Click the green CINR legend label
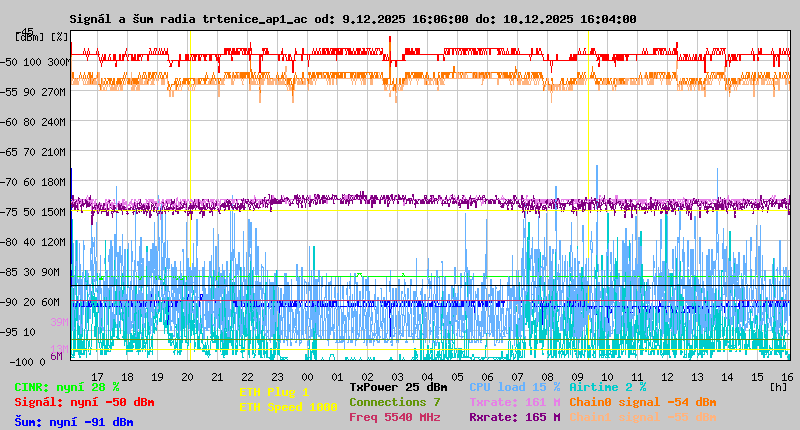Image resolution: width=800 pixels, height=430 pixels. pos(67,387)
